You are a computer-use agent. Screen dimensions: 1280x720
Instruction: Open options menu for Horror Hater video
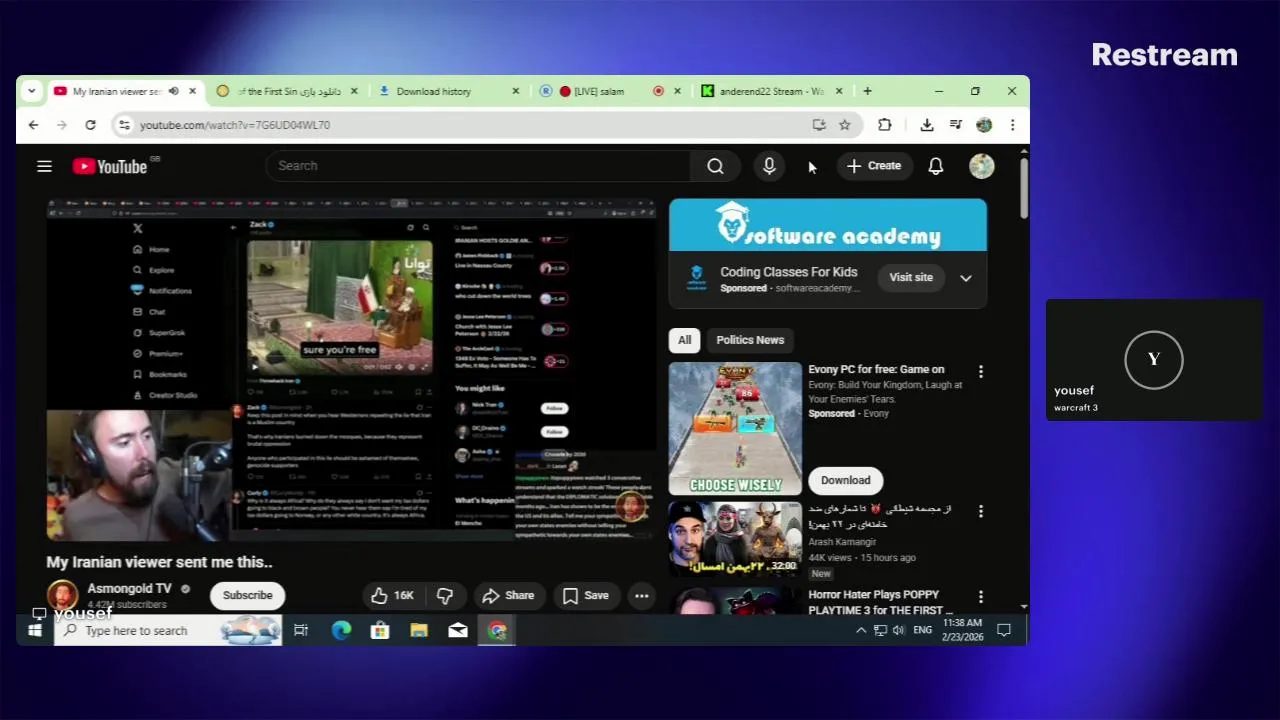click(x=981, y=597)
